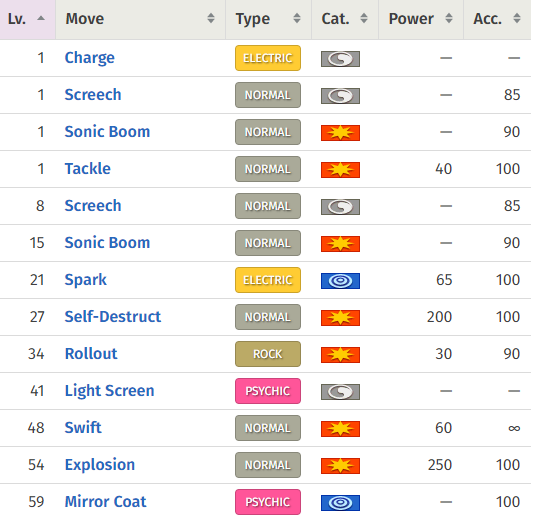Click the Normal type badge for Explosion
The width and height of the screenshot is (533, 518).
coord(268,466)
